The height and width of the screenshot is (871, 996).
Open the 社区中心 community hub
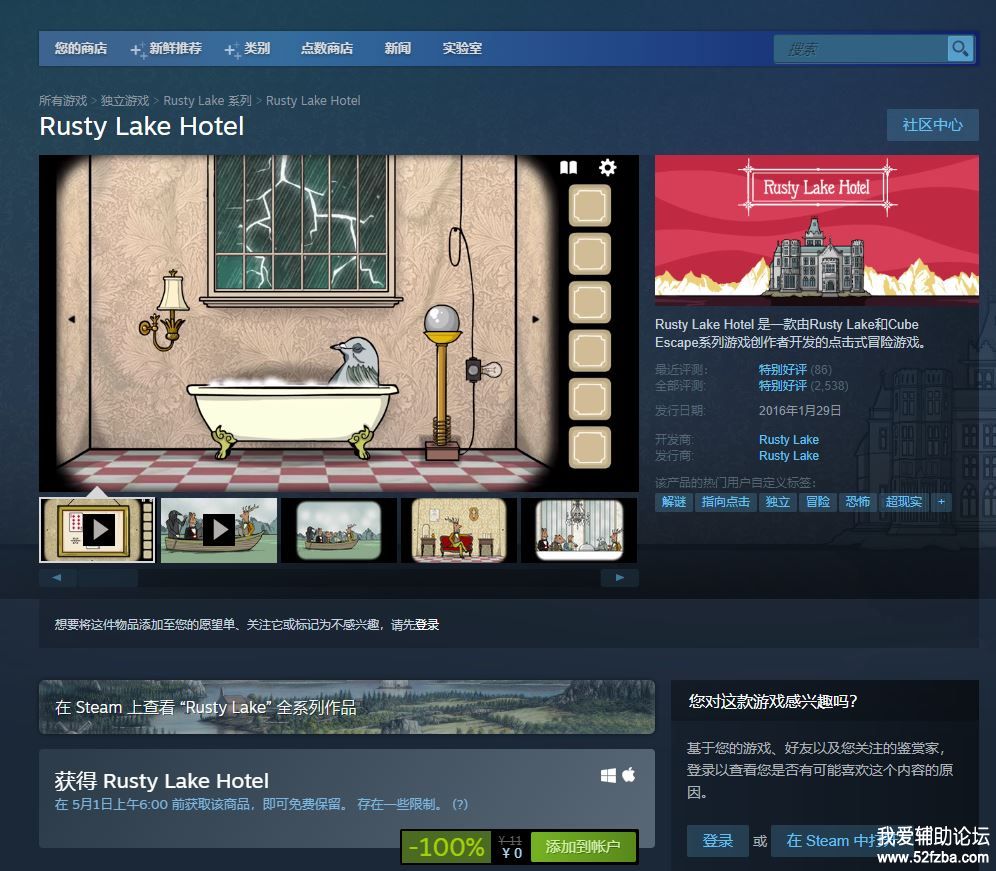(932, 125)
